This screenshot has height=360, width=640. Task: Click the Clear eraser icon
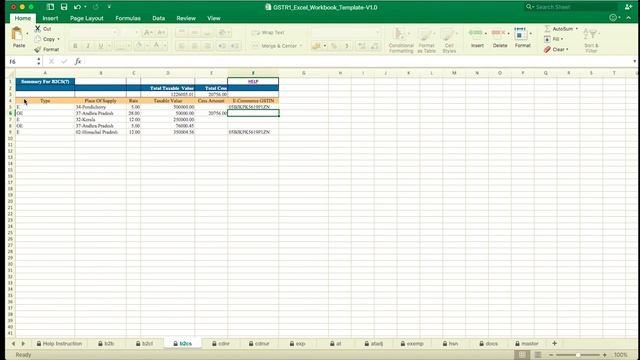pyautogui.click(x=547, y=49)
